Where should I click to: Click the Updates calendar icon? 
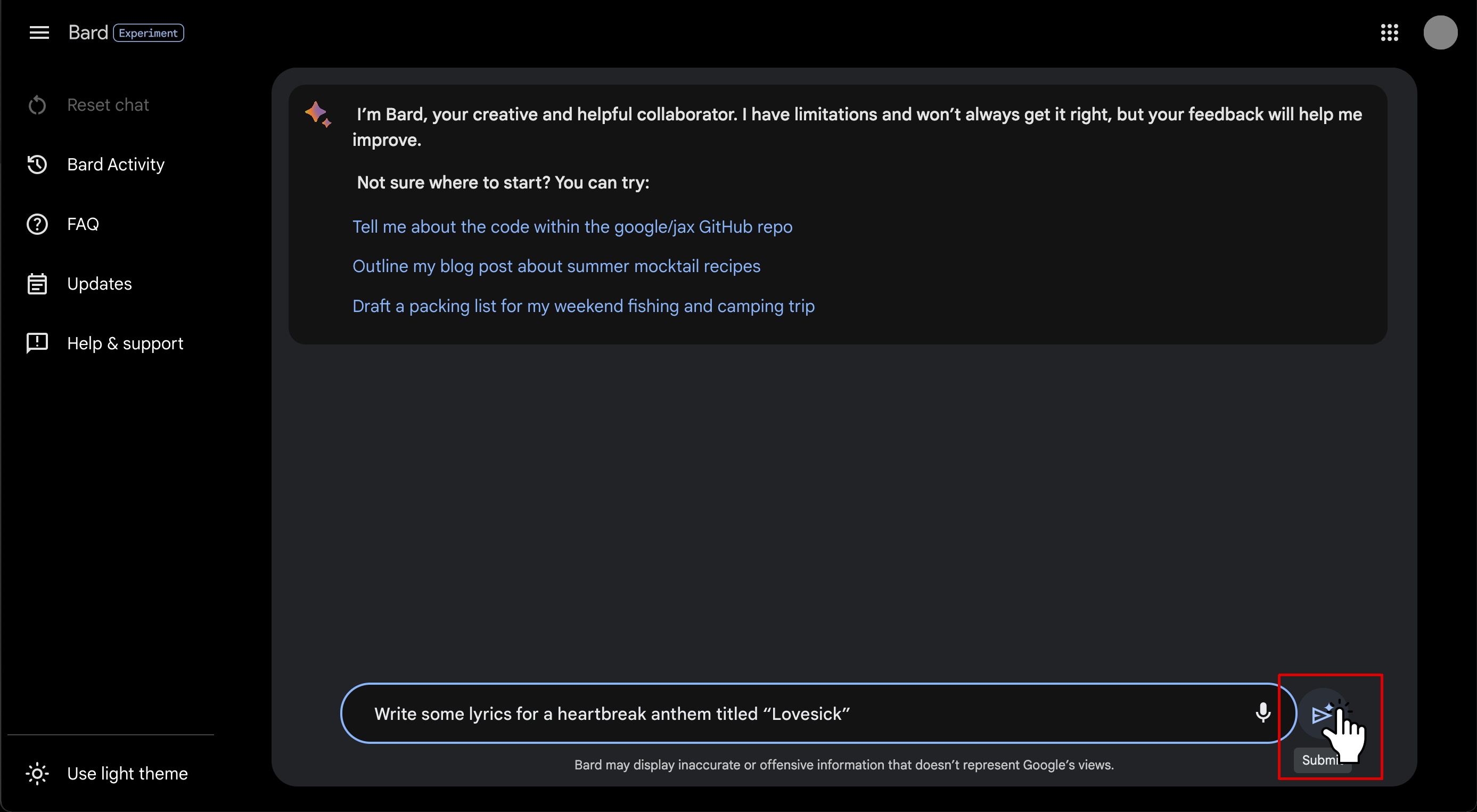[37, 284]
